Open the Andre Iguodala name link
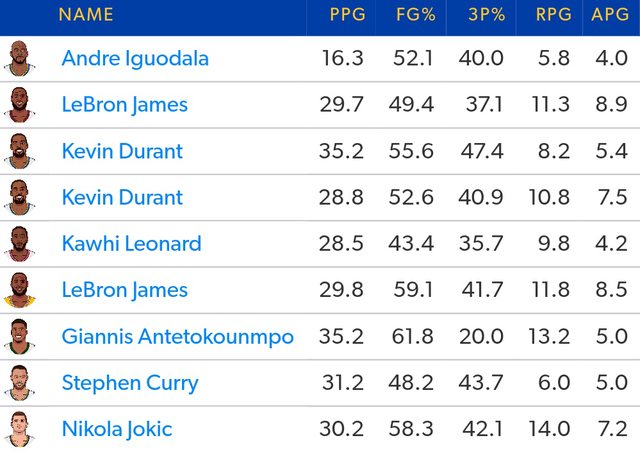 coord(135,59)
